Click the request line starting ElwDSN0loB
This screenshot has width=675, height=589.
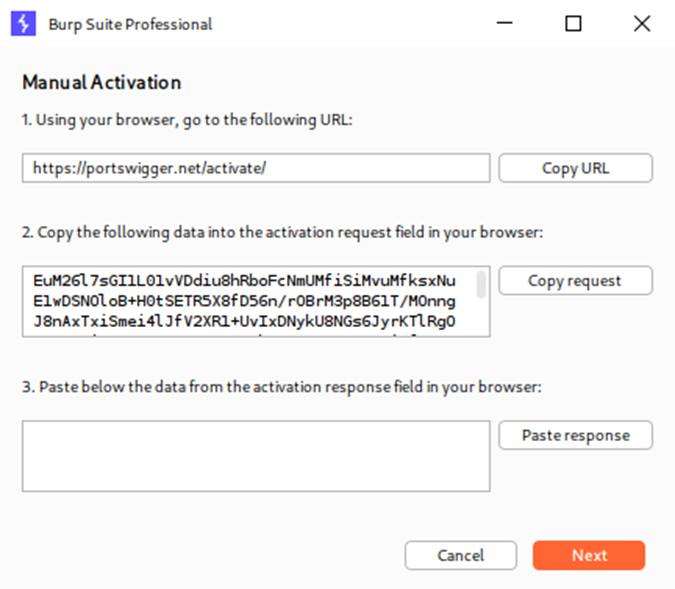pos(244,301)
